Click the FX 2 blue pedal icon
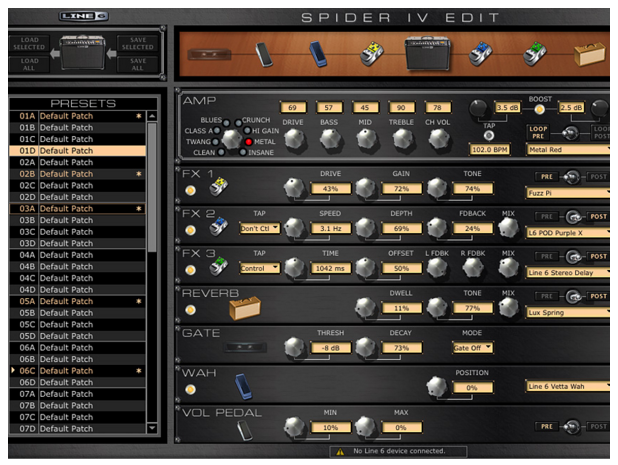This screenshot has width=618, height=465. [219, 226]
